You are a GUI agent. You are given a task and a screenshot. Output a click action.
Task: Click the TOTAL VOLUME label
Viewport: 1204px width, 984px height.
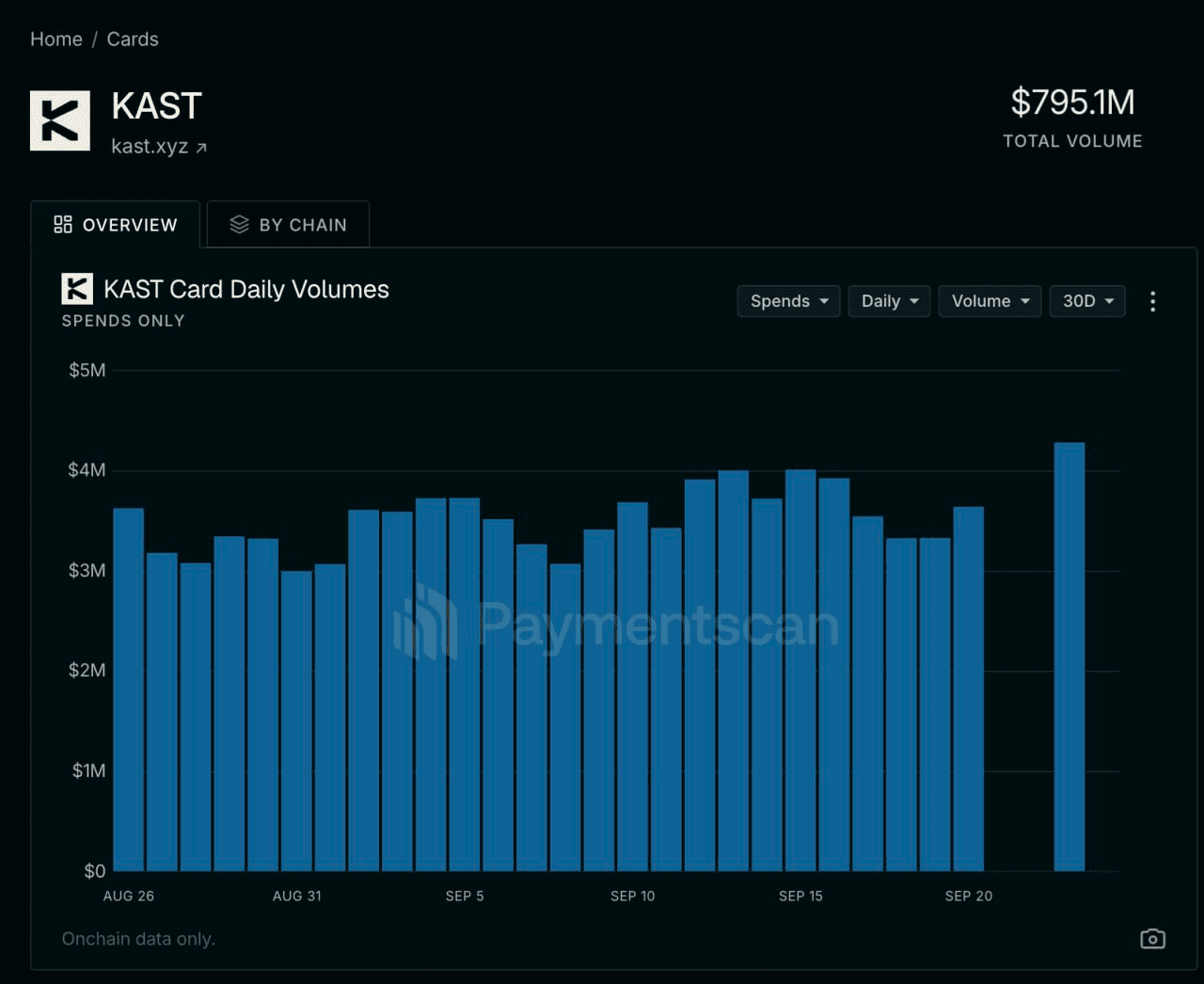point(1072,141)
